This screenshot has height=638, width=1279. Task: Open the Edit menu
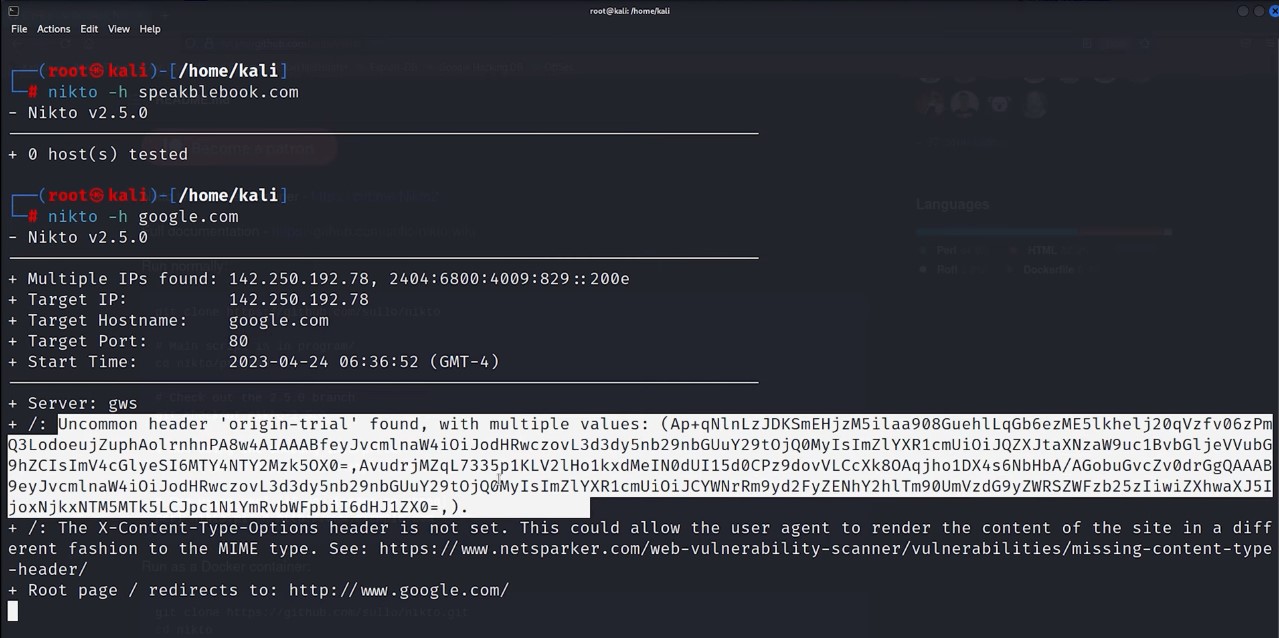coord(89,29)
